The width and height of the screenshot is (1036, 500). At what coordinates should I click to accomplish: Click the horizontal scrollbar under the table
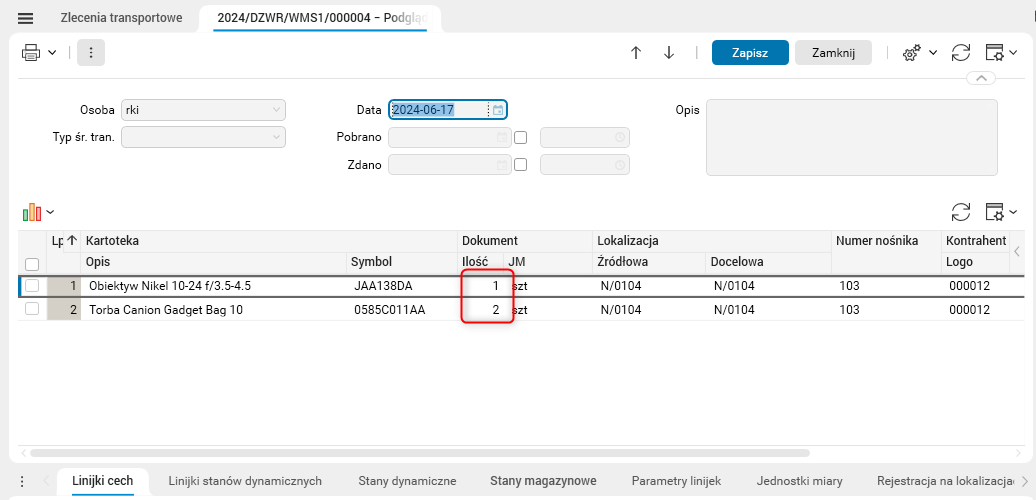click(x=420, y=453)
